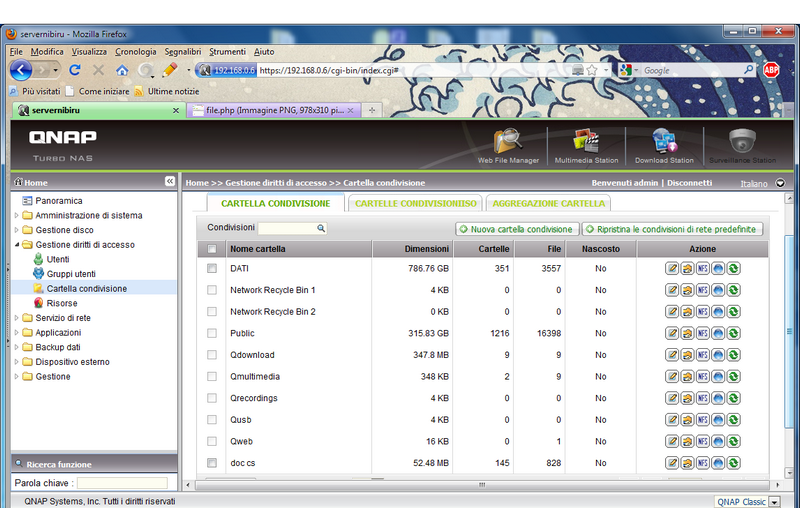Viewport: 800px width, 508px height.
Task: Open Surveillance Station
Action: point(742,144)
